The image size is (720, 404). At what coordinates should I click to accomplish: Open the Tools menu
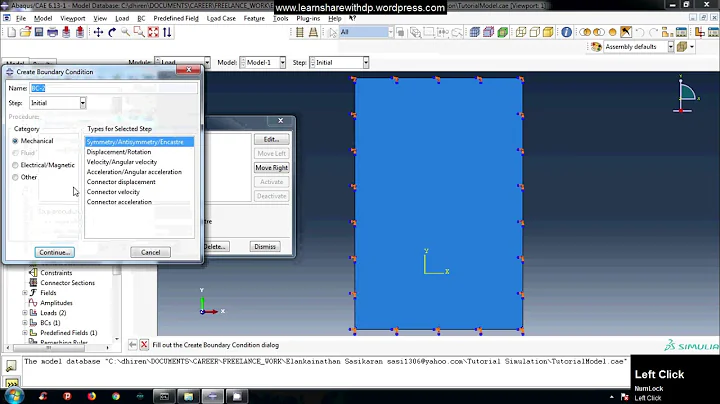[281, 18]
